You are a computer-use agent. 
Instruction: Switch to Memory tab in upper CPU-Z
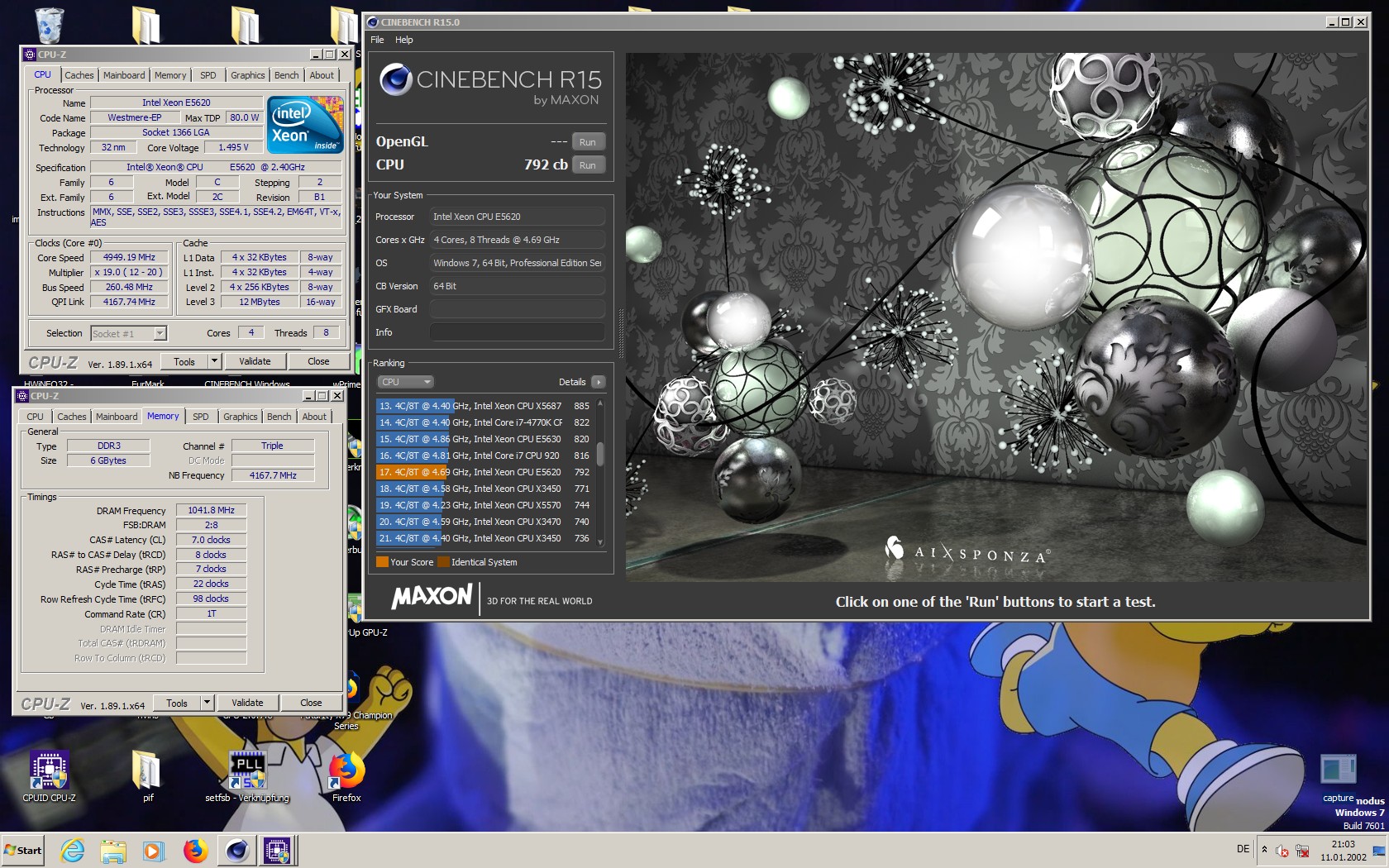point(170,75)
